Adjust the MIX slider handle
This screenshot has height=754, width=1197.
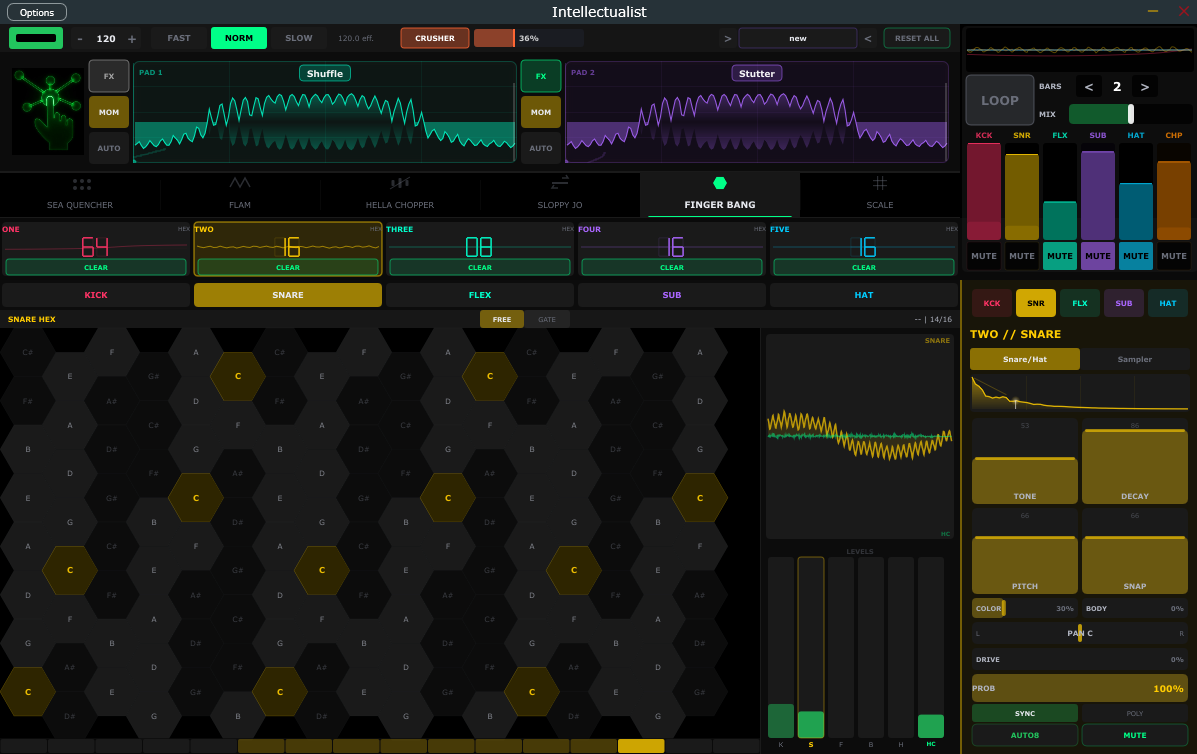point(1131,114)
